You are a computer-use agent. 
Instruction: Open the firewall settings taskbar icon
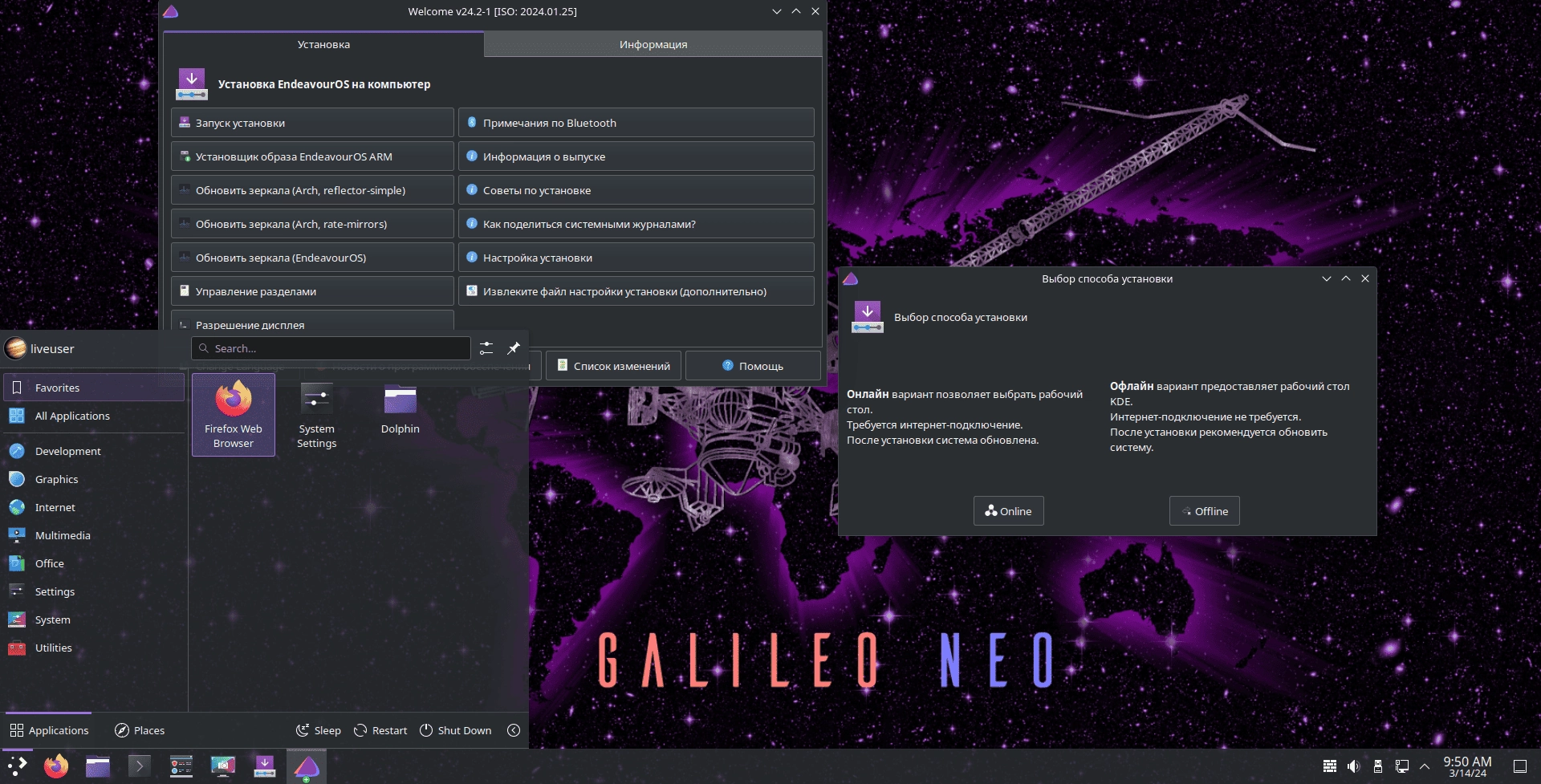click(x=181, y=766)
